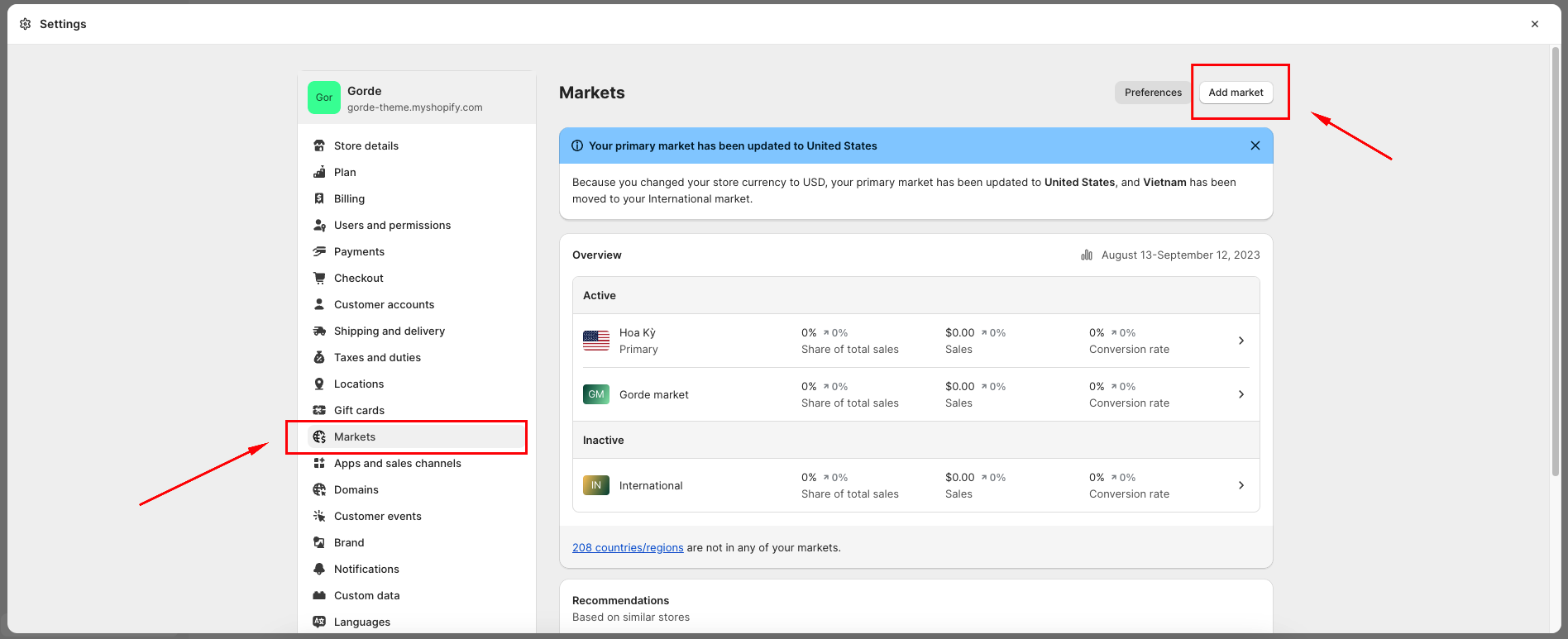Click the Shipping and delivery truck icon
1568x639 pixels.
coord(319,331)
